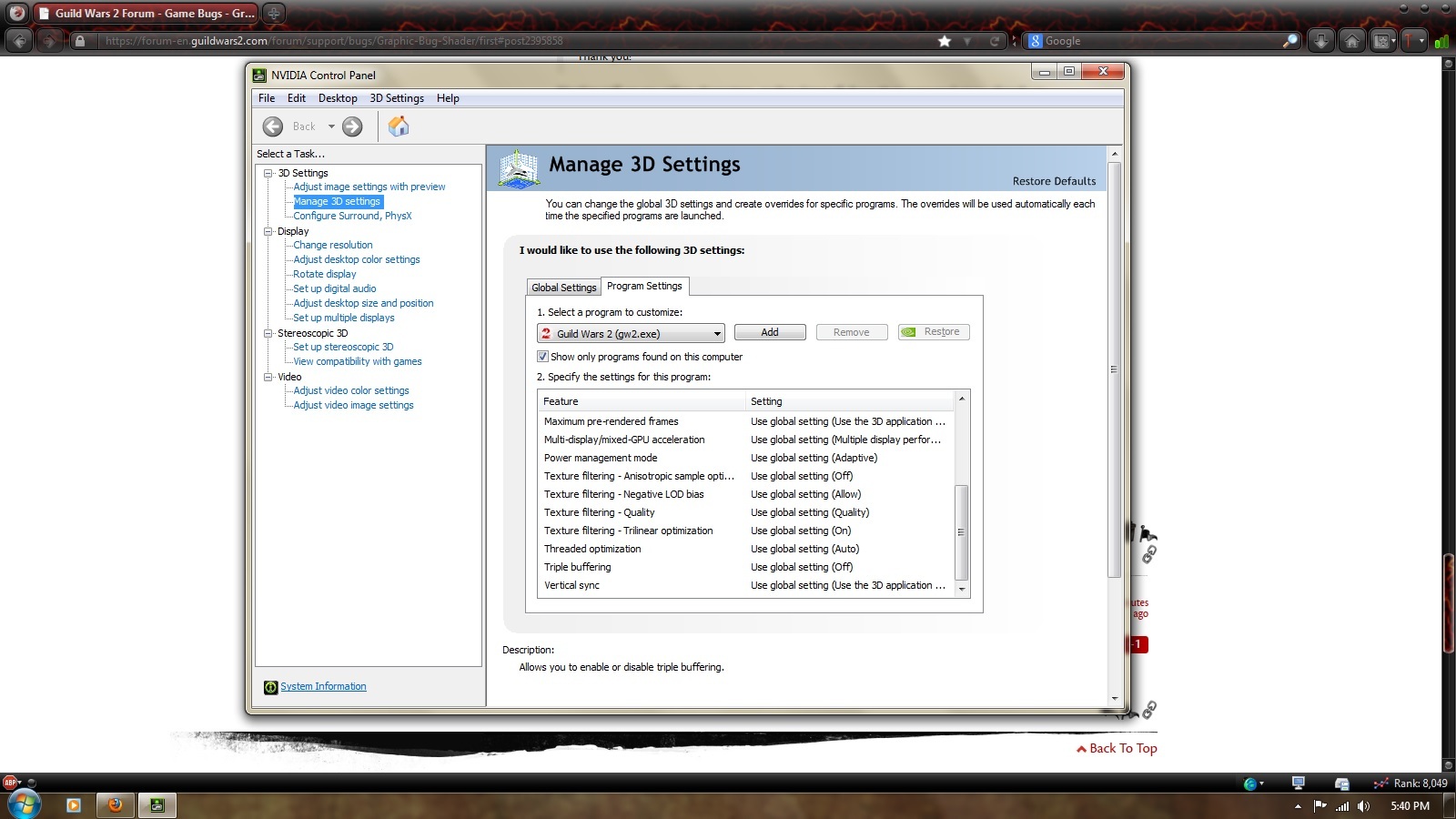Open the Help menu

pyautogui.click(x=448, y=98)
